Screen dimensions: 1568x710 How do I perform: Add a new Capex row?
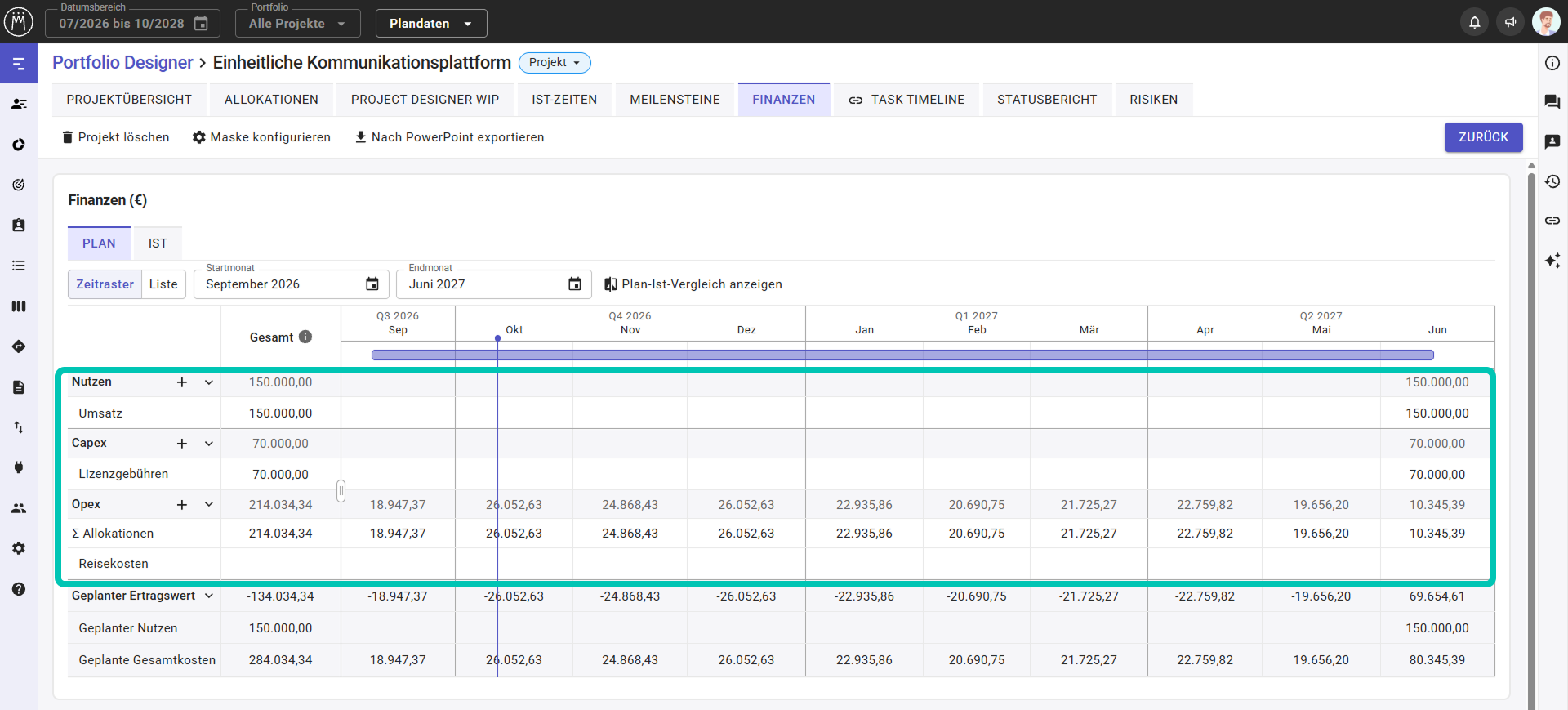[x=182, y=444]
